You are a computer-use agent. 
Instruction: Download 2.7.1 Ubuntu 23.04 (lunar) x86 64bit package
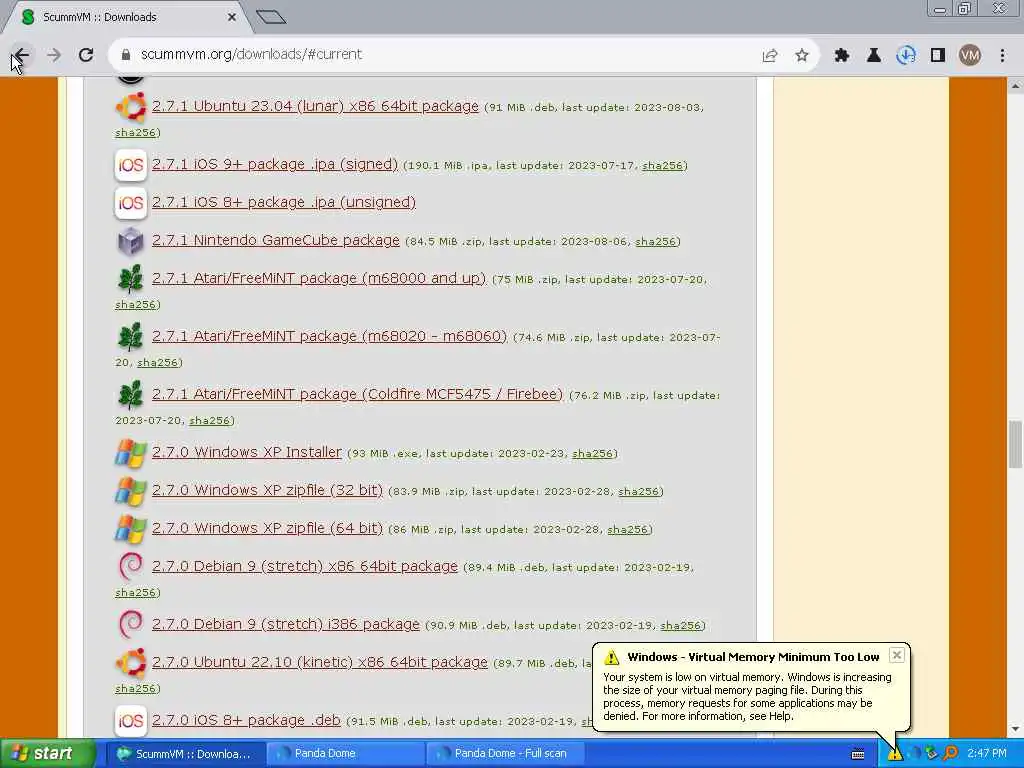[x=315, y=106]
